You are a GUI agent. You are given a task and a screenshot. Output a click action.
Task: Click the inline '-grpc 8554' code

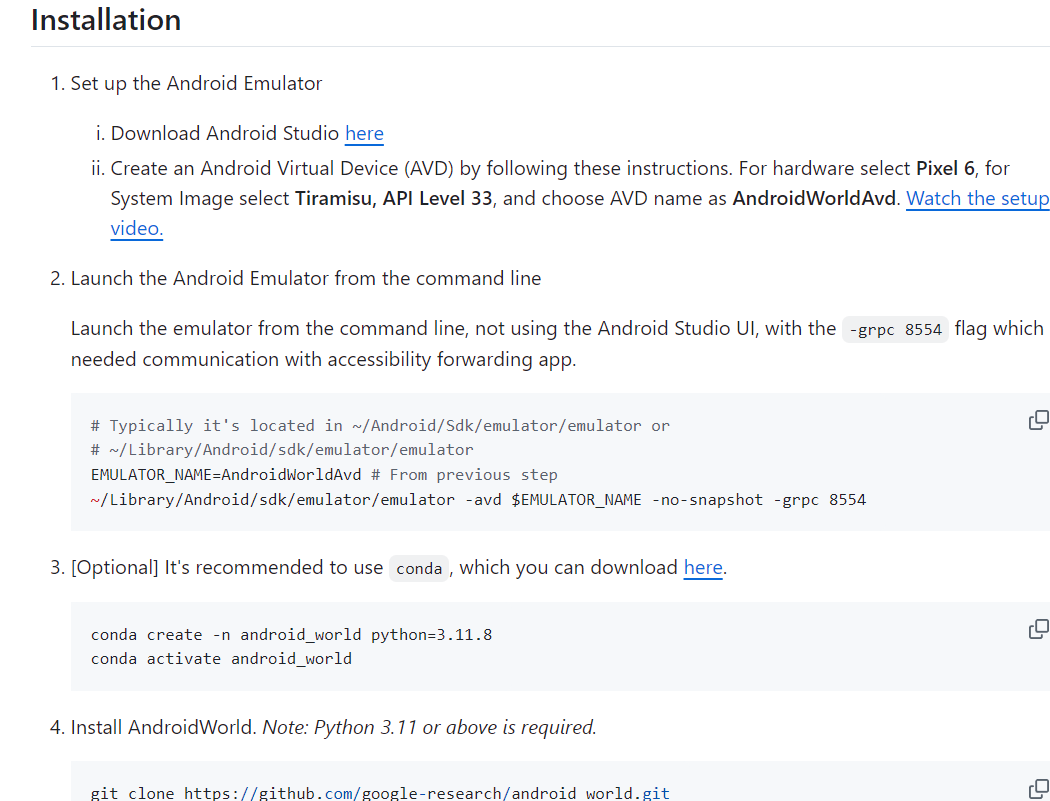[x=895, y=330]
